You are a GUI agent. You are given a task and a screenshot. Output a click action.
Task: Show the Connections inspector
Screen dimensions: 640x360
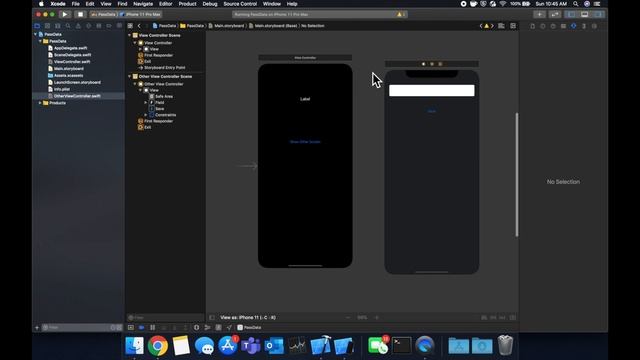(594, 26)
